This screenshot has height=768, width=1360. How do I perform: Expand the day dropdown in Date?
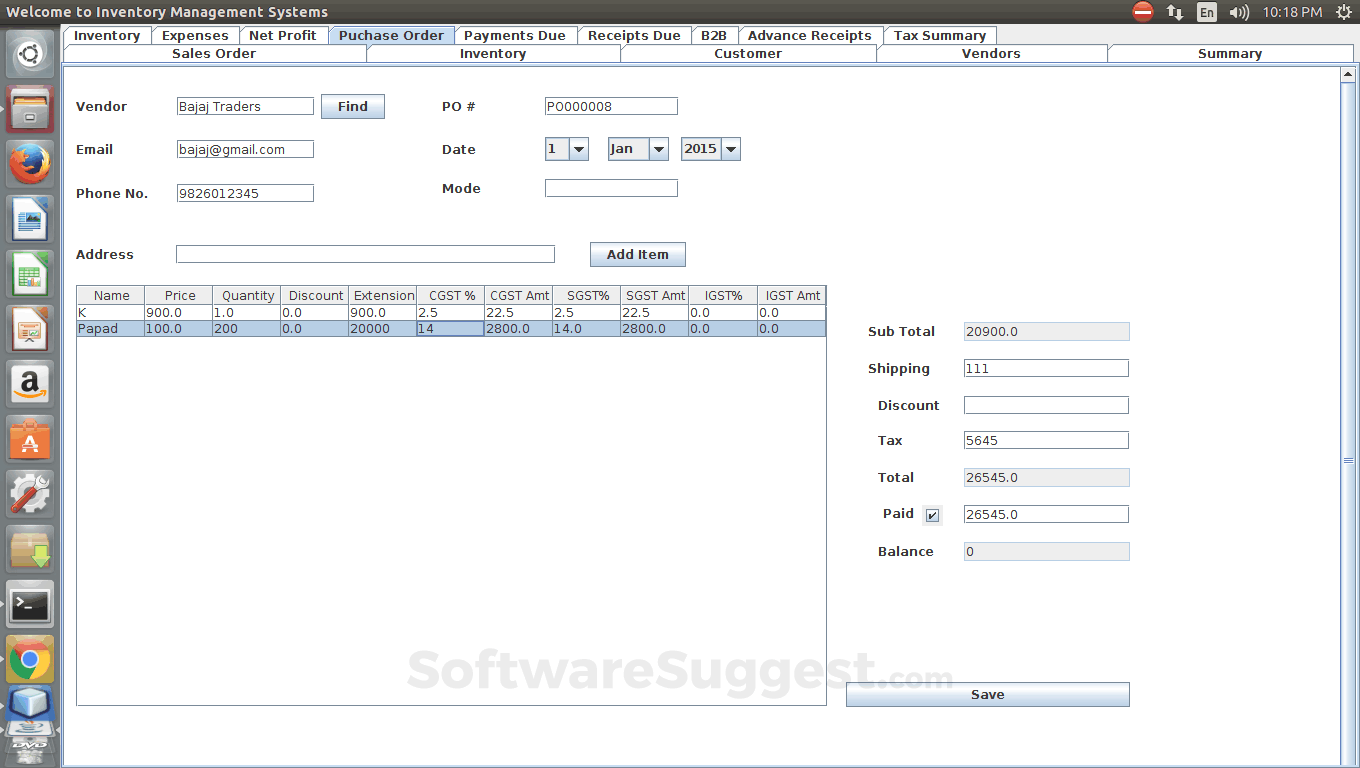[x=578, y=149]
